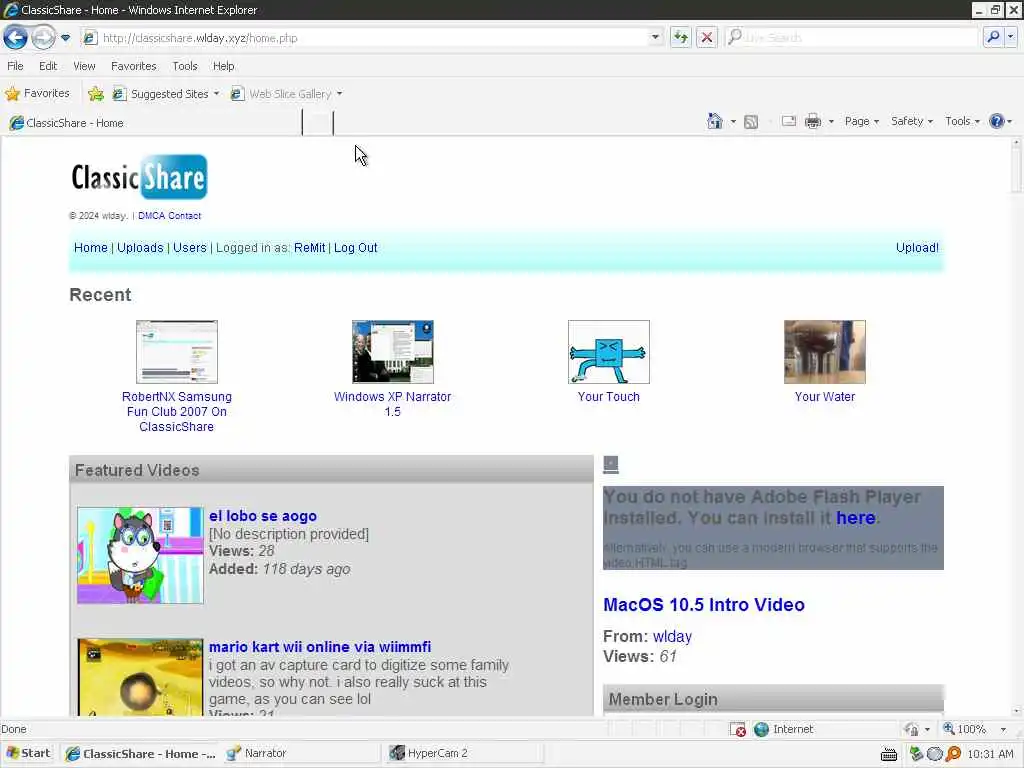Viewport: 1024px width, 768px height.
Task: Open the Help menu
Action: [x=223, y=66]
